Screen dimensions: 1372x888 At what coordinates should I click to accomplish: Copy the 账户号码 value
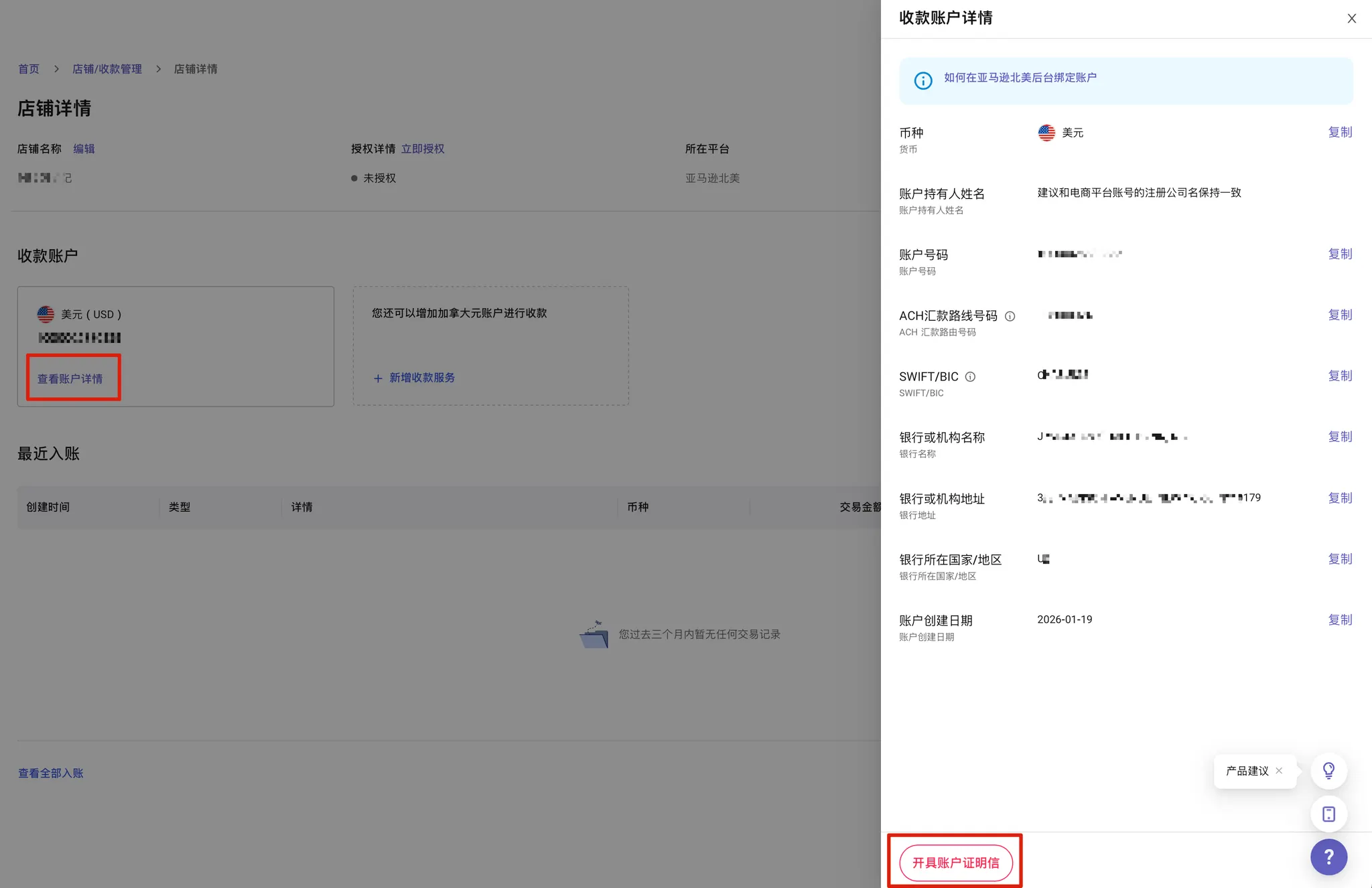1340,254
